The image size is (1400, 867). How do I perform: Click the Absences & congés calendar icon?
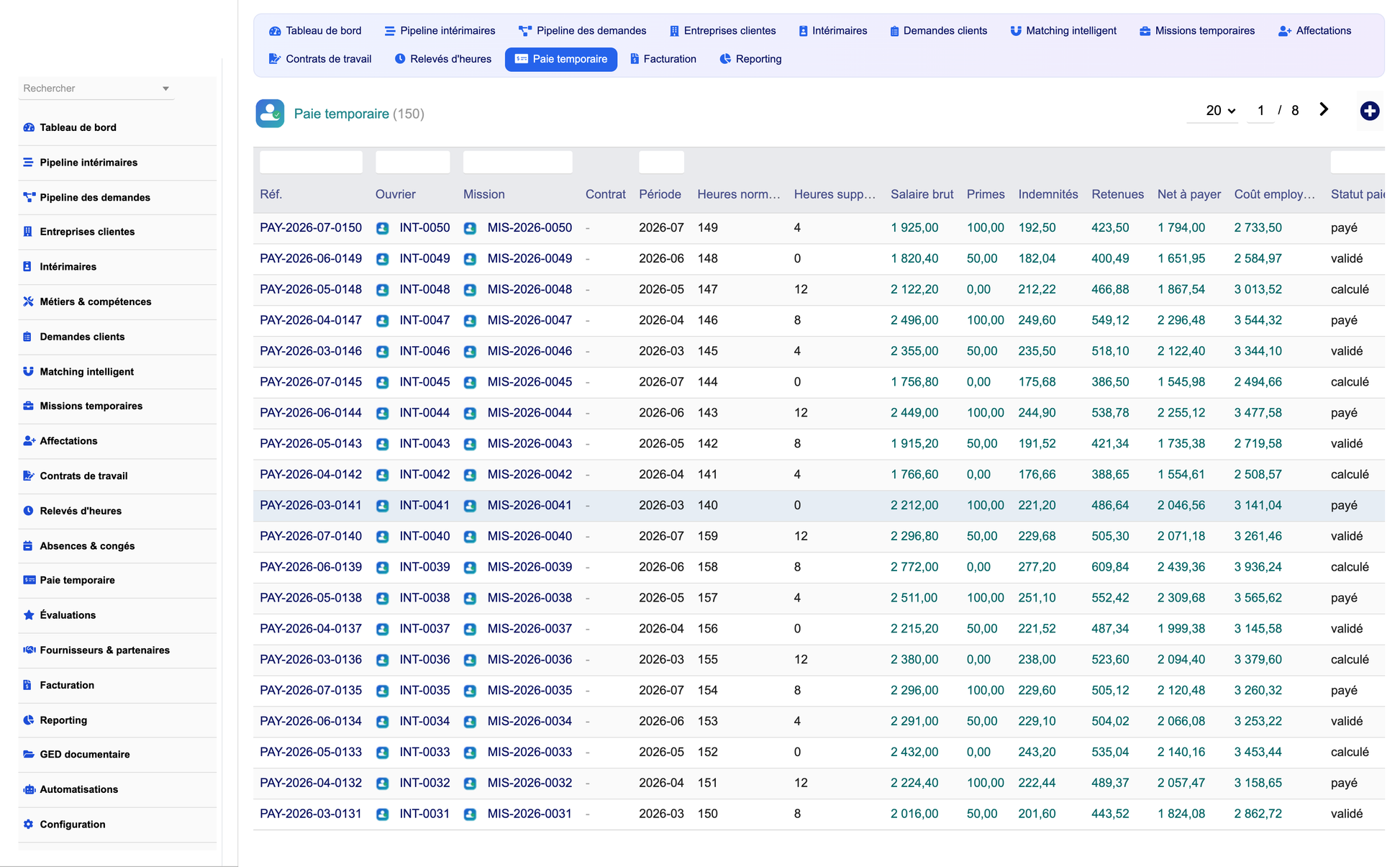point(28,545)
